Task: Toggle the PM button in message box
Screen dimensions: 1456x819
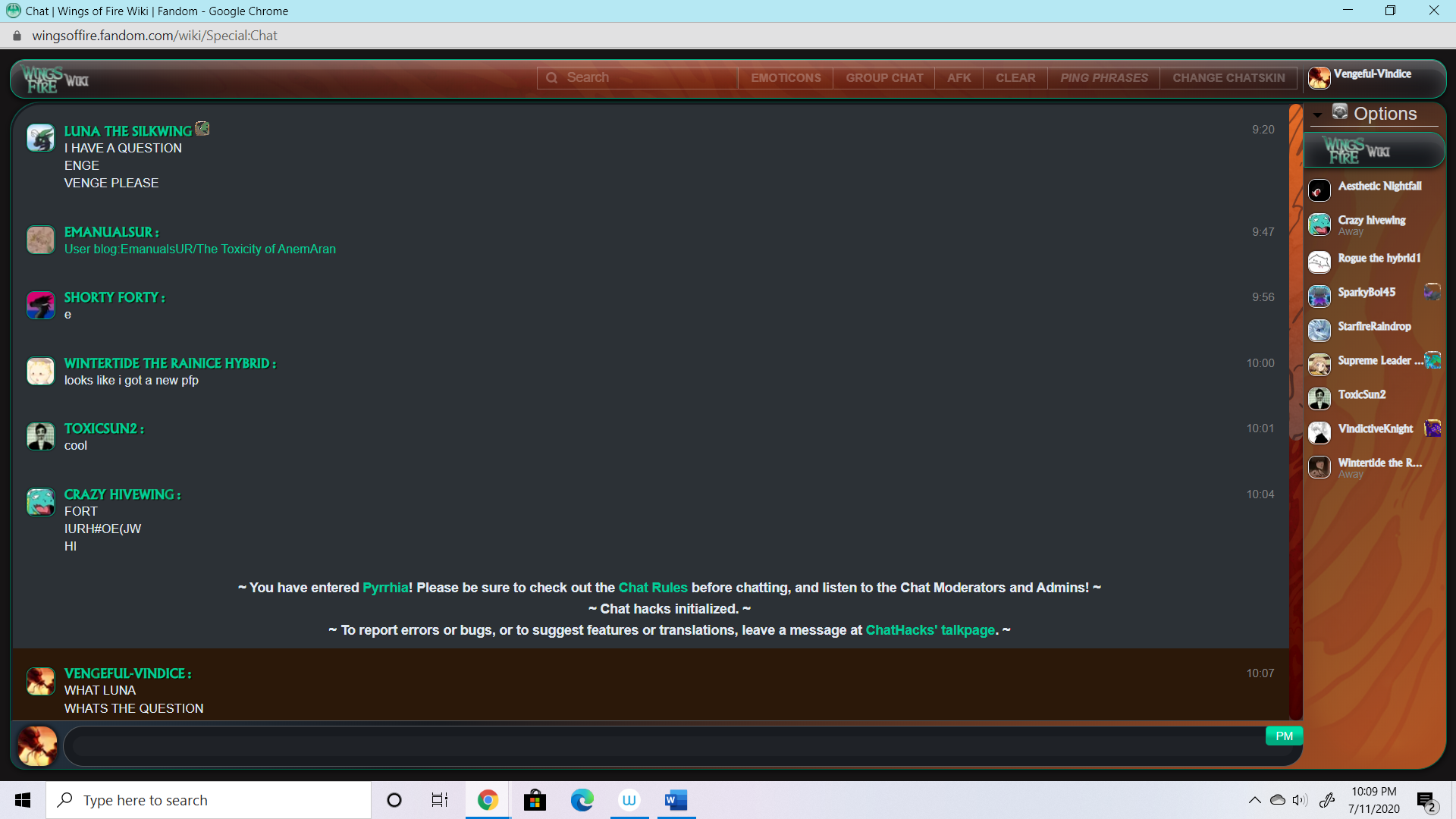Action: click(x=1284, y=736)
